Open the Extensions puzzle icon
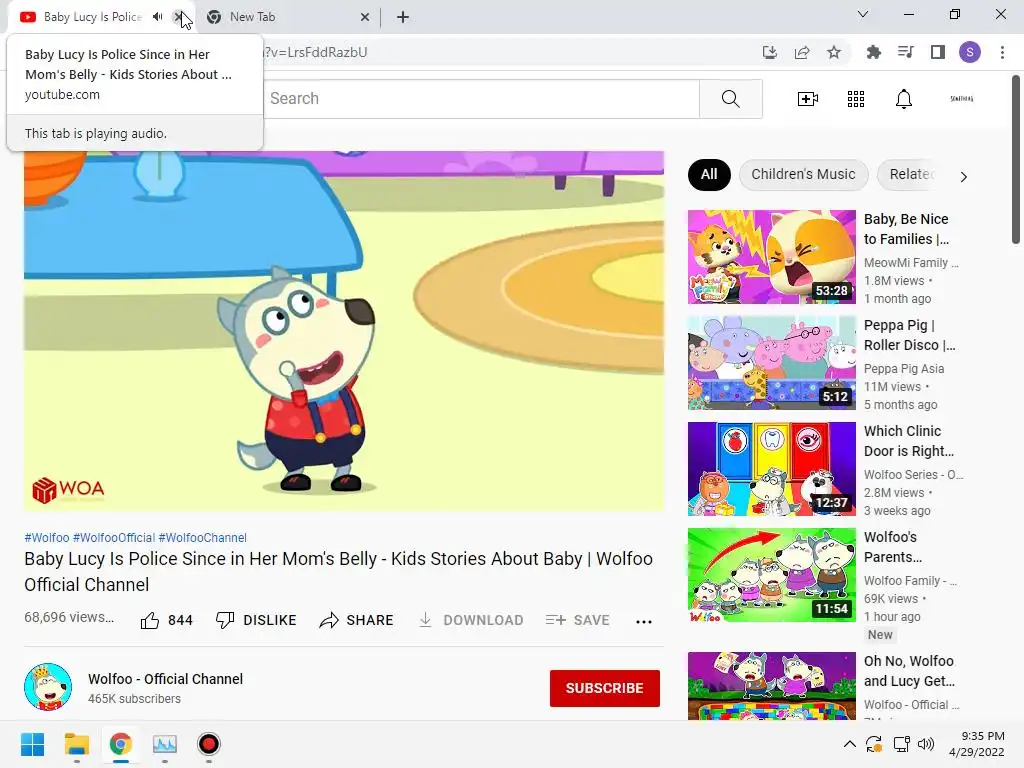The width and height of the screenshot is (1024, 768). click(873, 52)
